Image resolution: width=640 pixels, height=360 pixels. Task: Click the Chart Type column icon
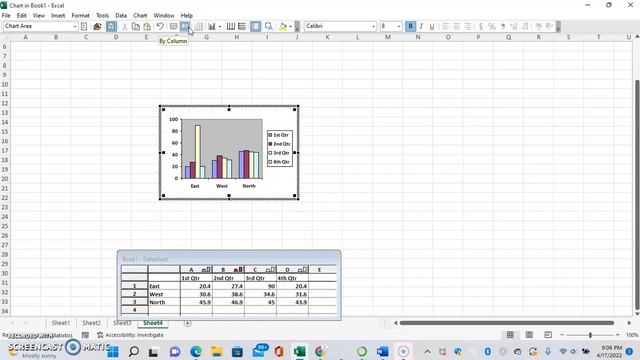[x=211, y=26]
